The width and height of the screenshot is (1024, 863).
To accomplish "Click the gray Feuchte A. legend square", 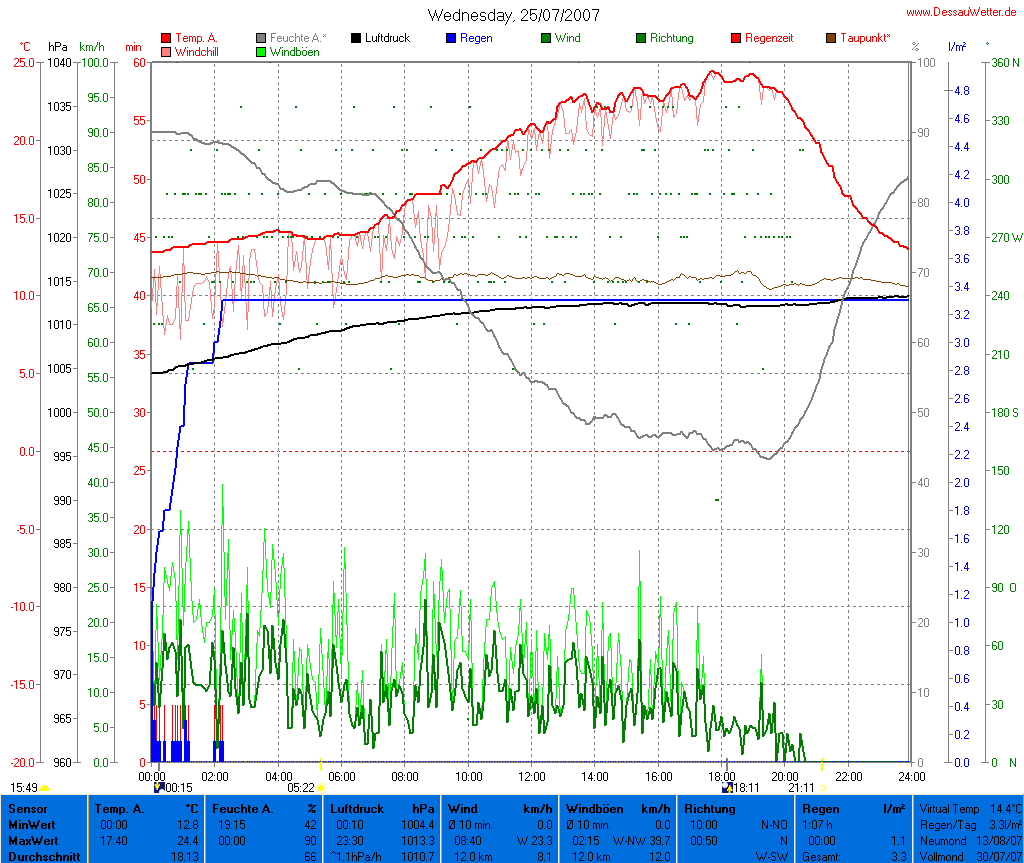I will coord(262,38).
